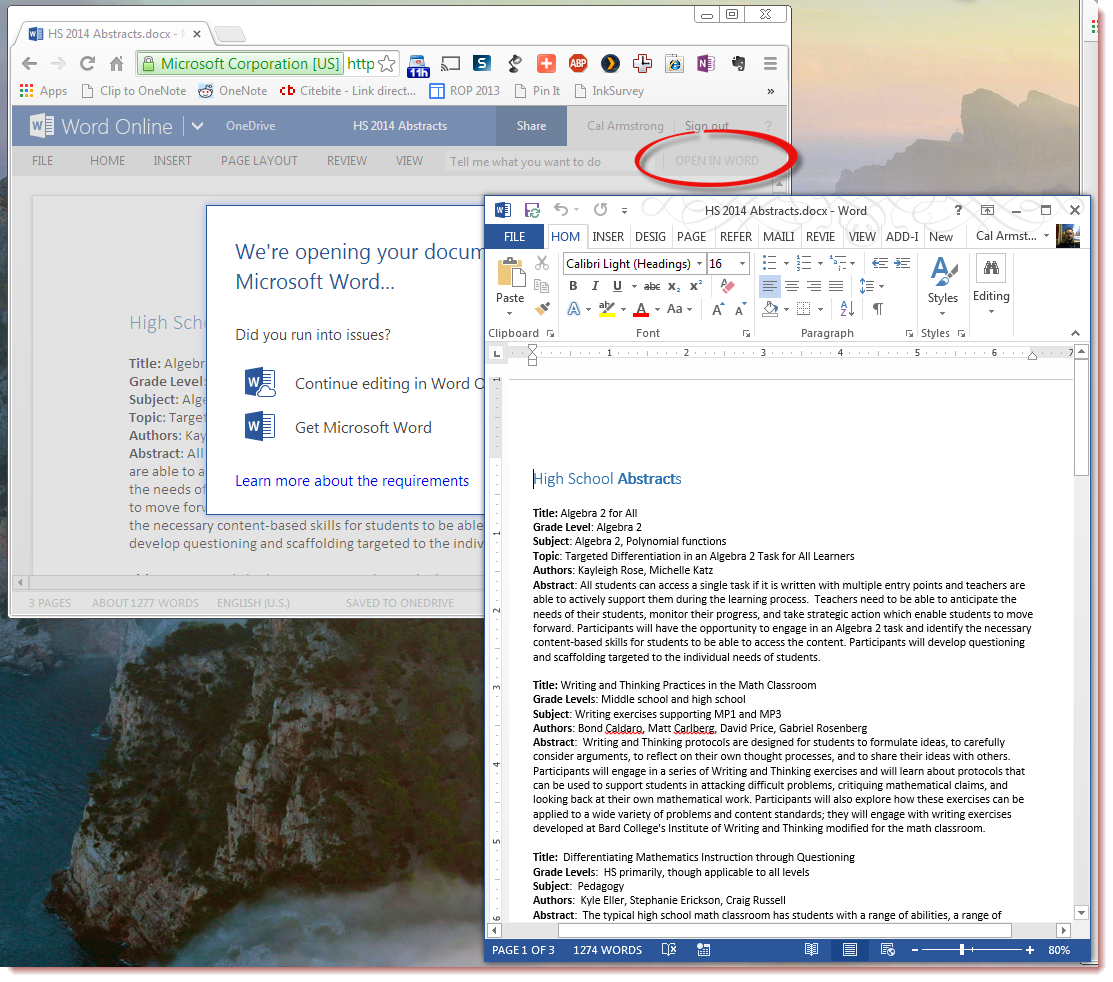Open the font size dropdown showing 16

(x=742, y=263)
